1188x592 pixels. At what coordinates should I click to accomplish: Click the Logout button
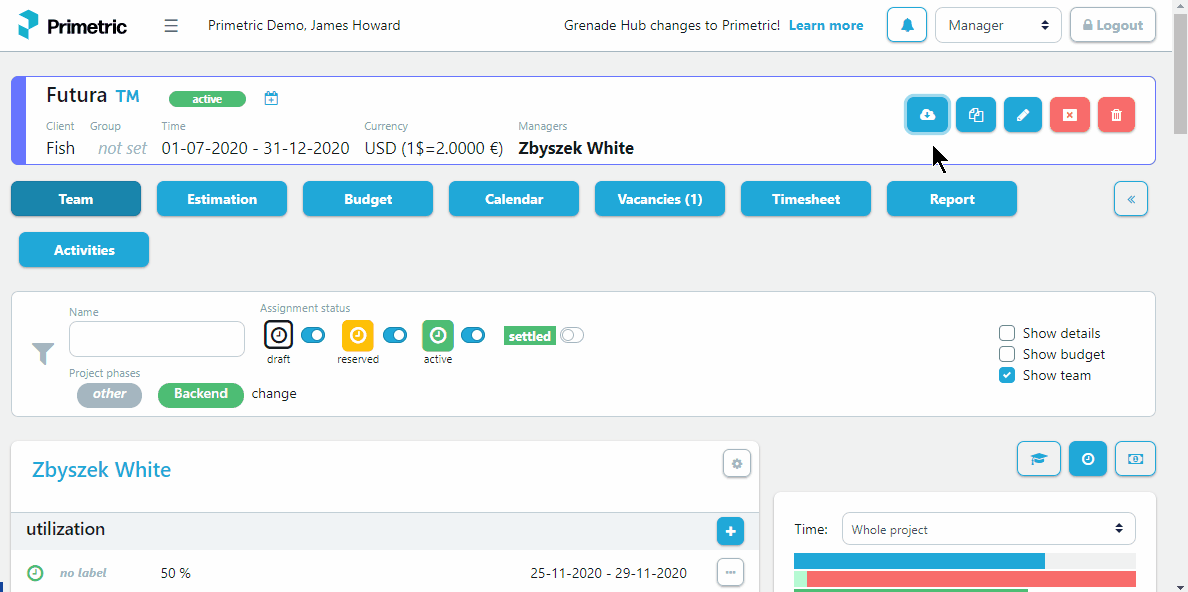pos(1112,25)
